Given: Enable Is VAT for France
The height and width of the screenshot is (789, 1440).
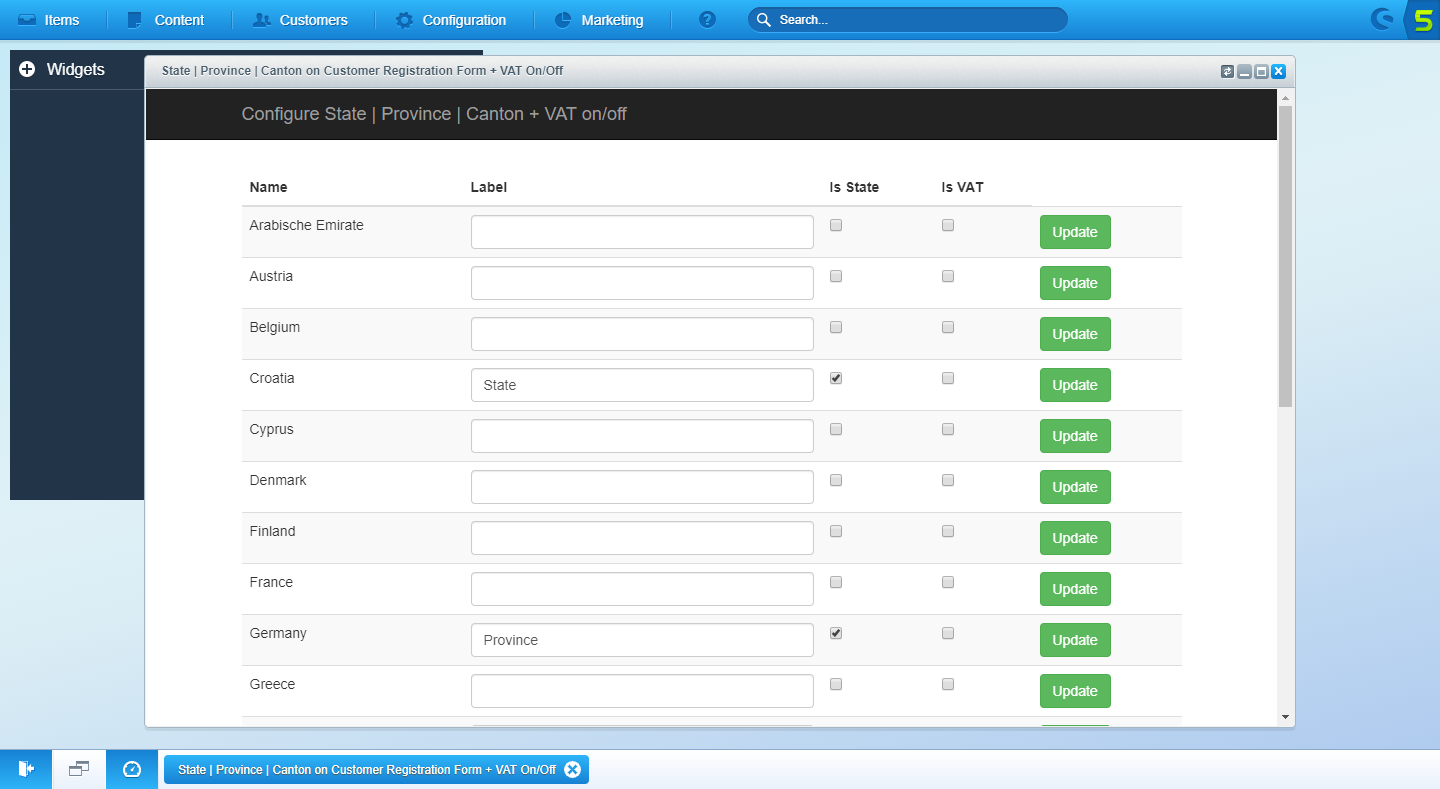Looking at the screenshot, I should (x=948, y=582).
